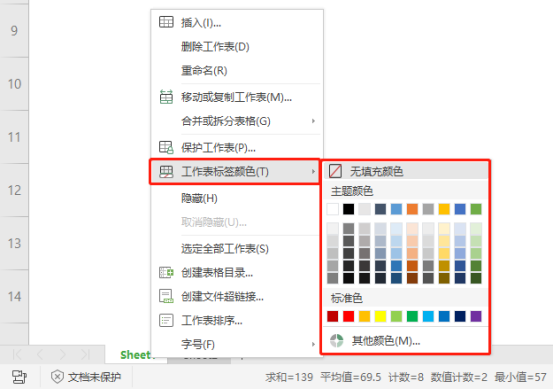Screen dimensions: 554x389
Task: Pick orange theme color swatch in top row
Action: point(412,209)
